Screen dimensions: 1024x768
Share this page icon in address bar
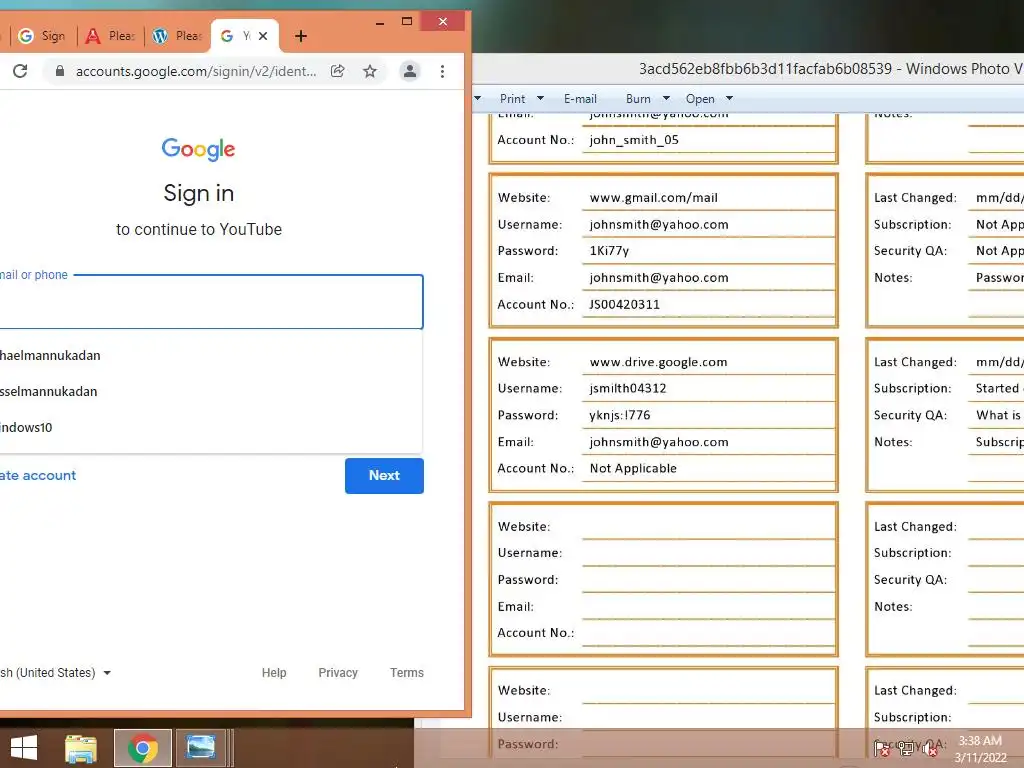(338, 71)
